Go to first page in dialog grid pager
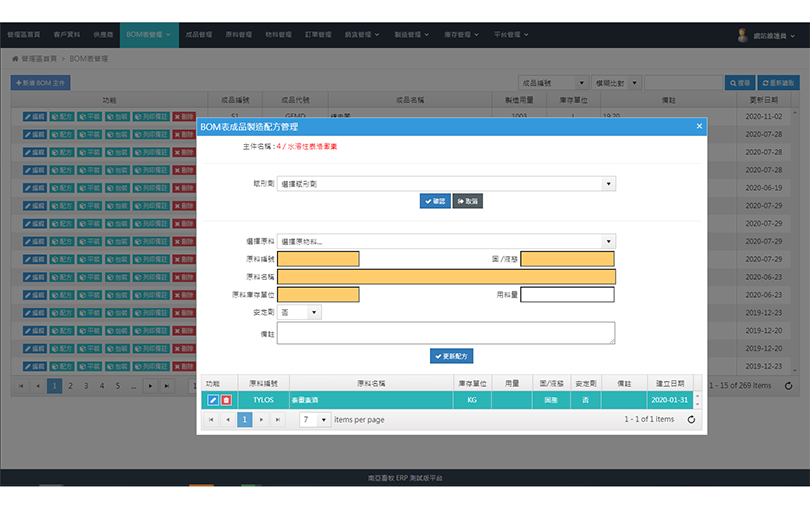This screenshot has width=810, height=510. 211,420
